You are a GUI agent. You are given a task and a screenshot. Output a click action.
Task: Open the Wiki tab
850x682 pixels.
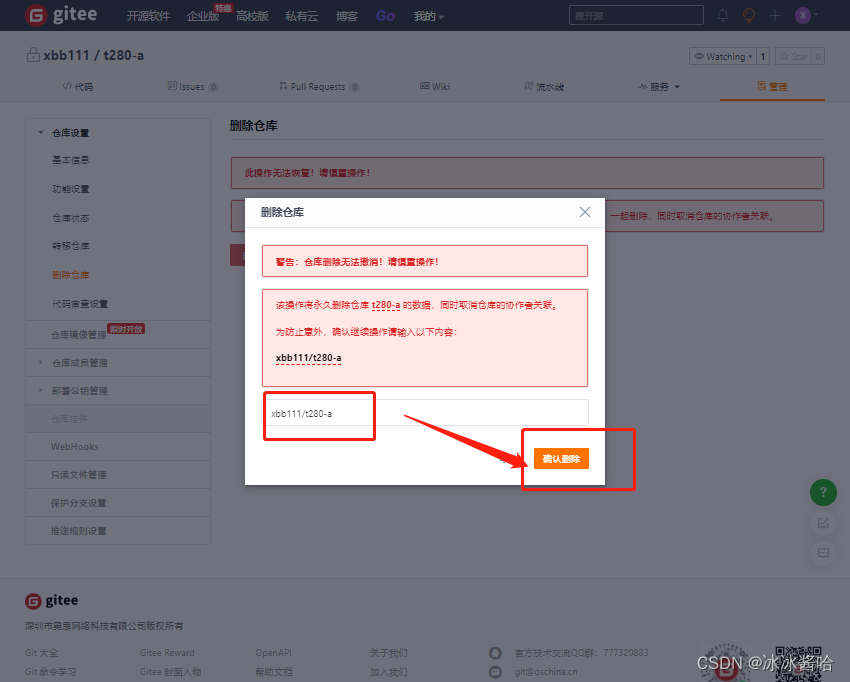(435, 87)
